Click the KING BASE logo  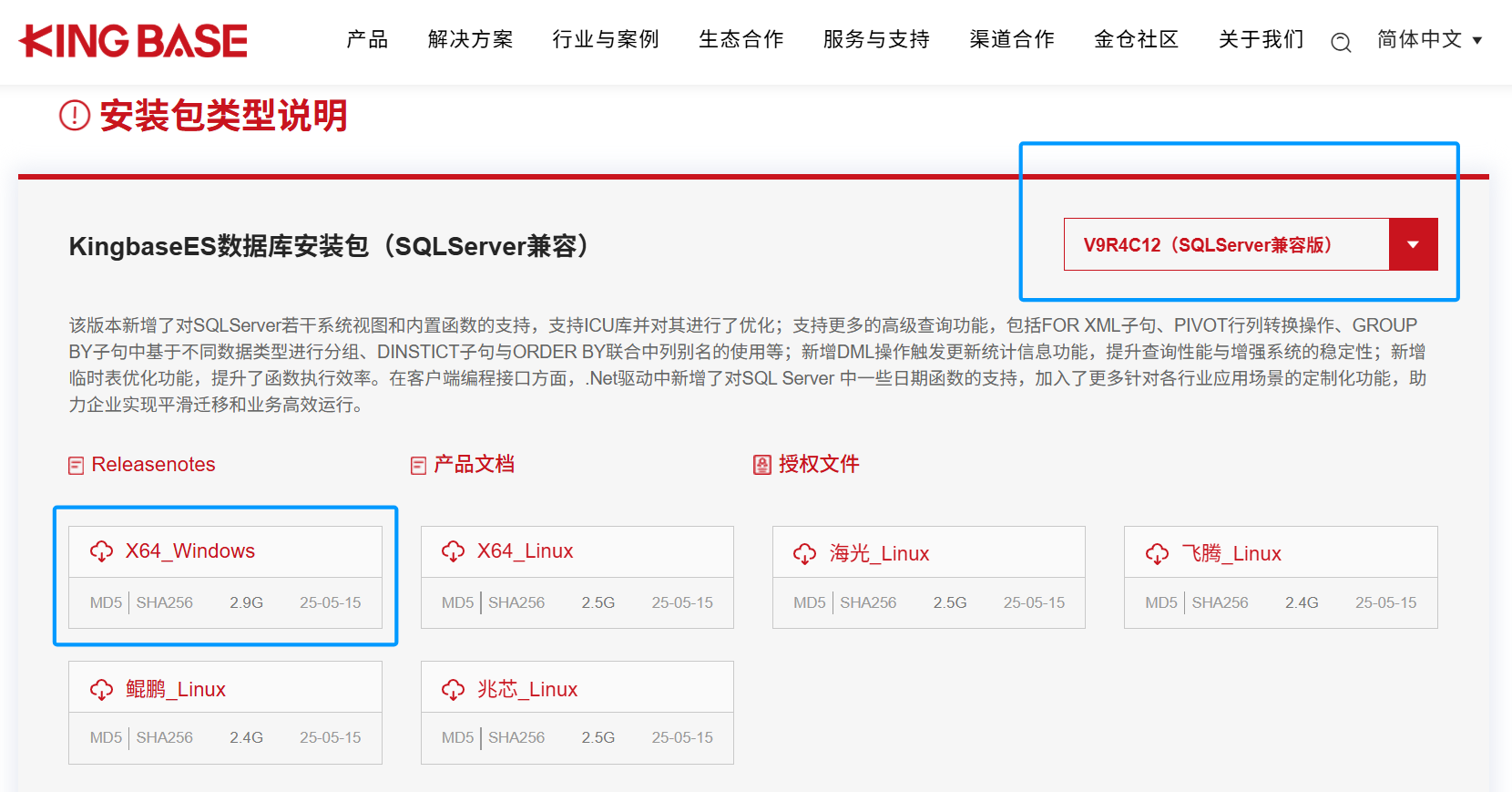coord(133,41)
